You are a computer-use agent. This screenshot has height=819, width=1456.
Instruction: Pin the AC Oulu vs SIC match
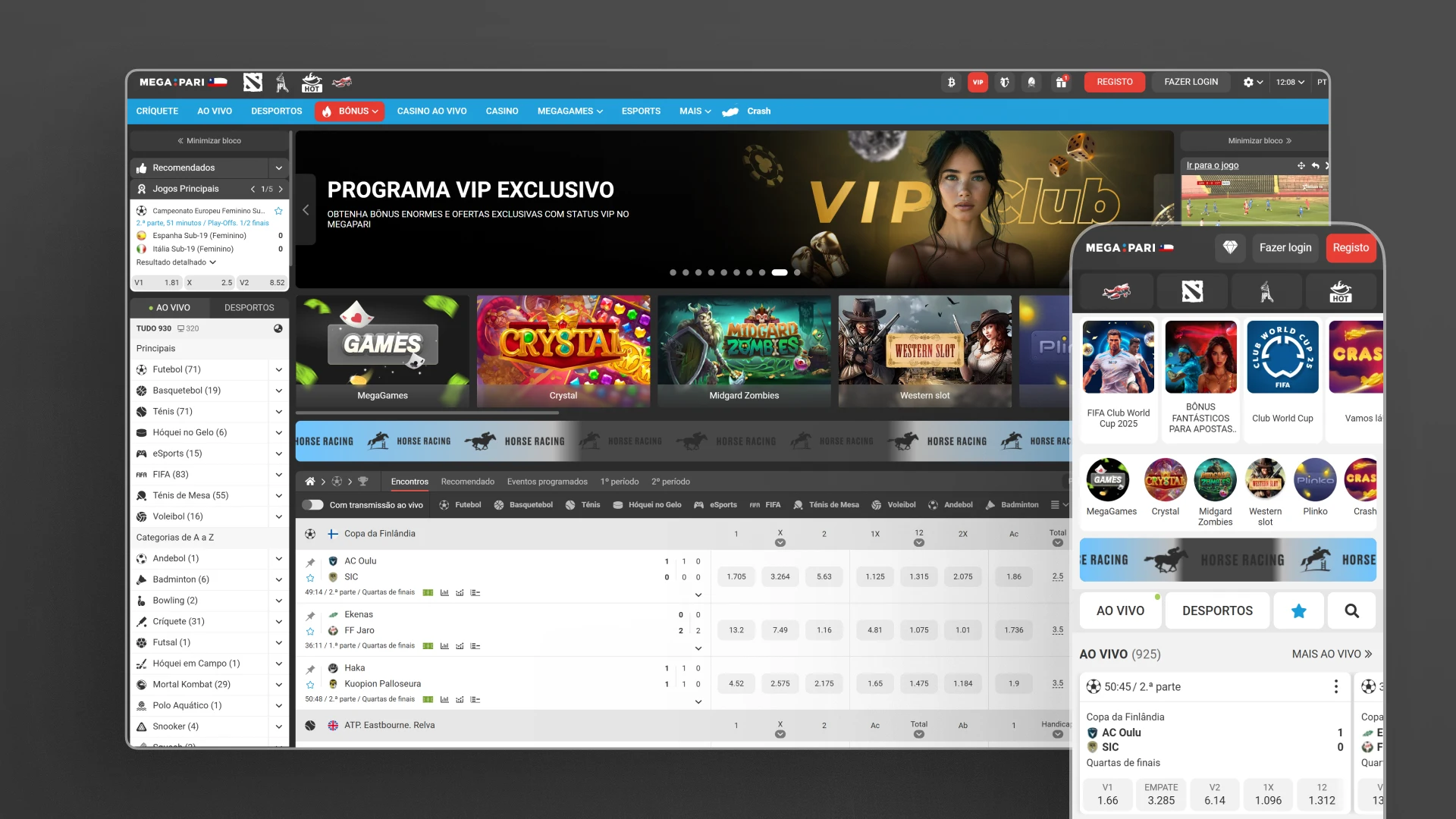point(310,563)
